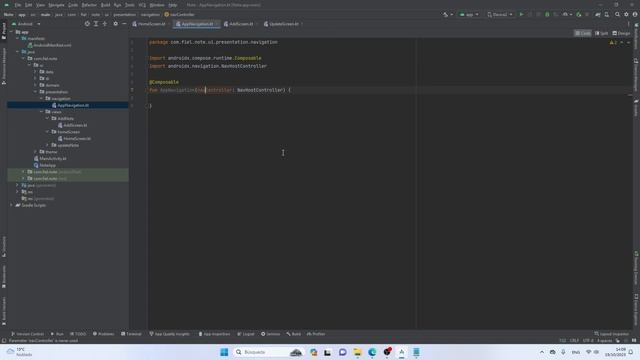Open the Device Manager toolbar icon

(x=607, y=15)
